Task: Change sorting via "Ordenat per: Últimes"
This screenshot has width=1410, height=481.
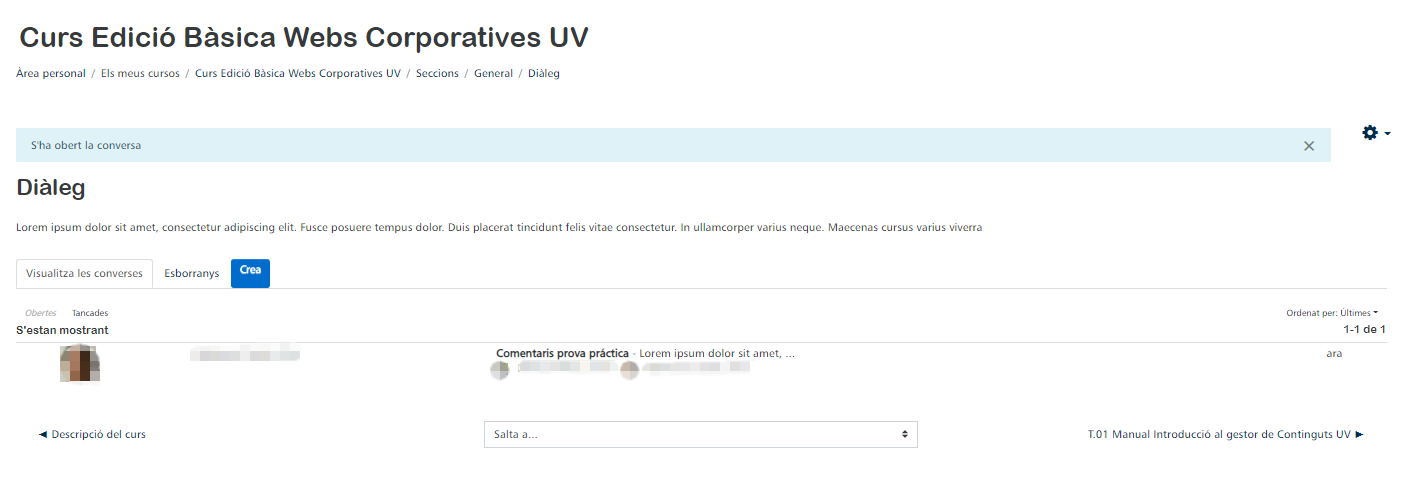Action: click(1332, 313)
